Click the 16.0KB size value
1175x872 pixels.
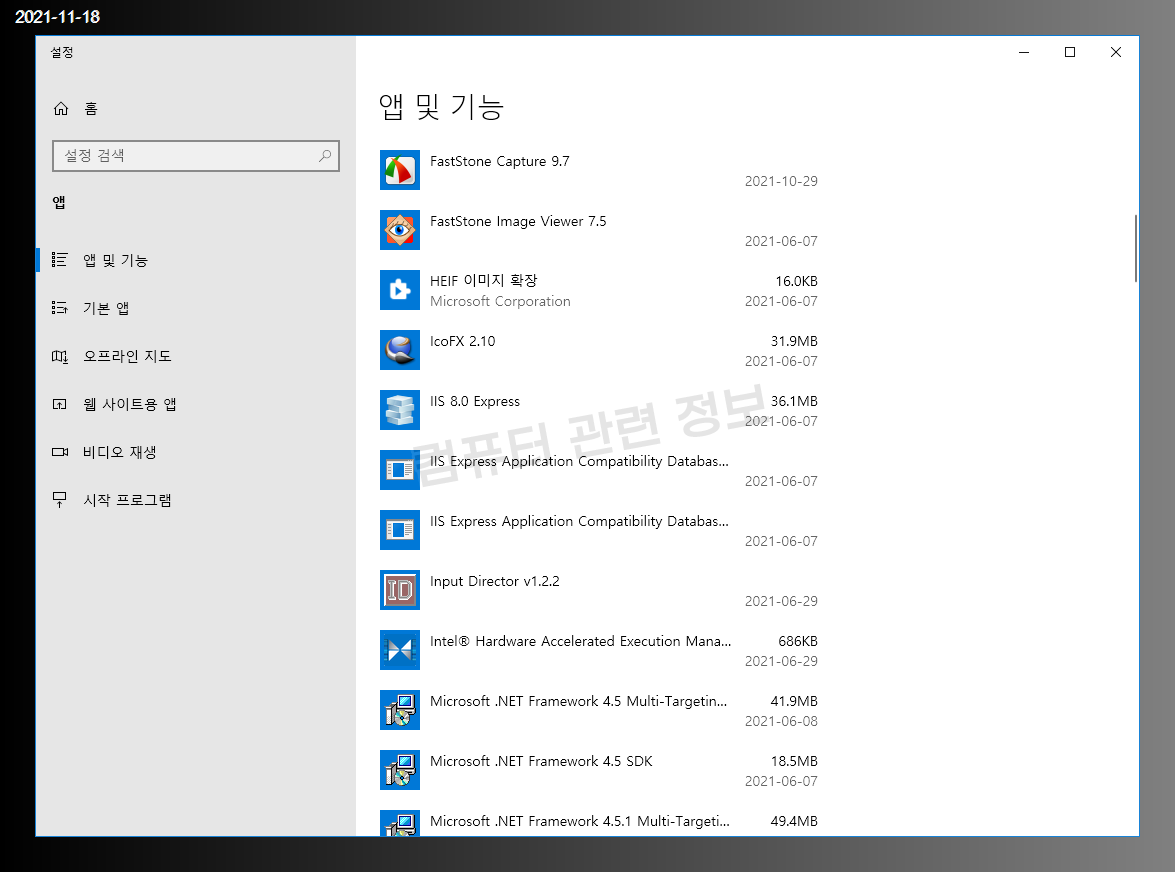[797, 281]
